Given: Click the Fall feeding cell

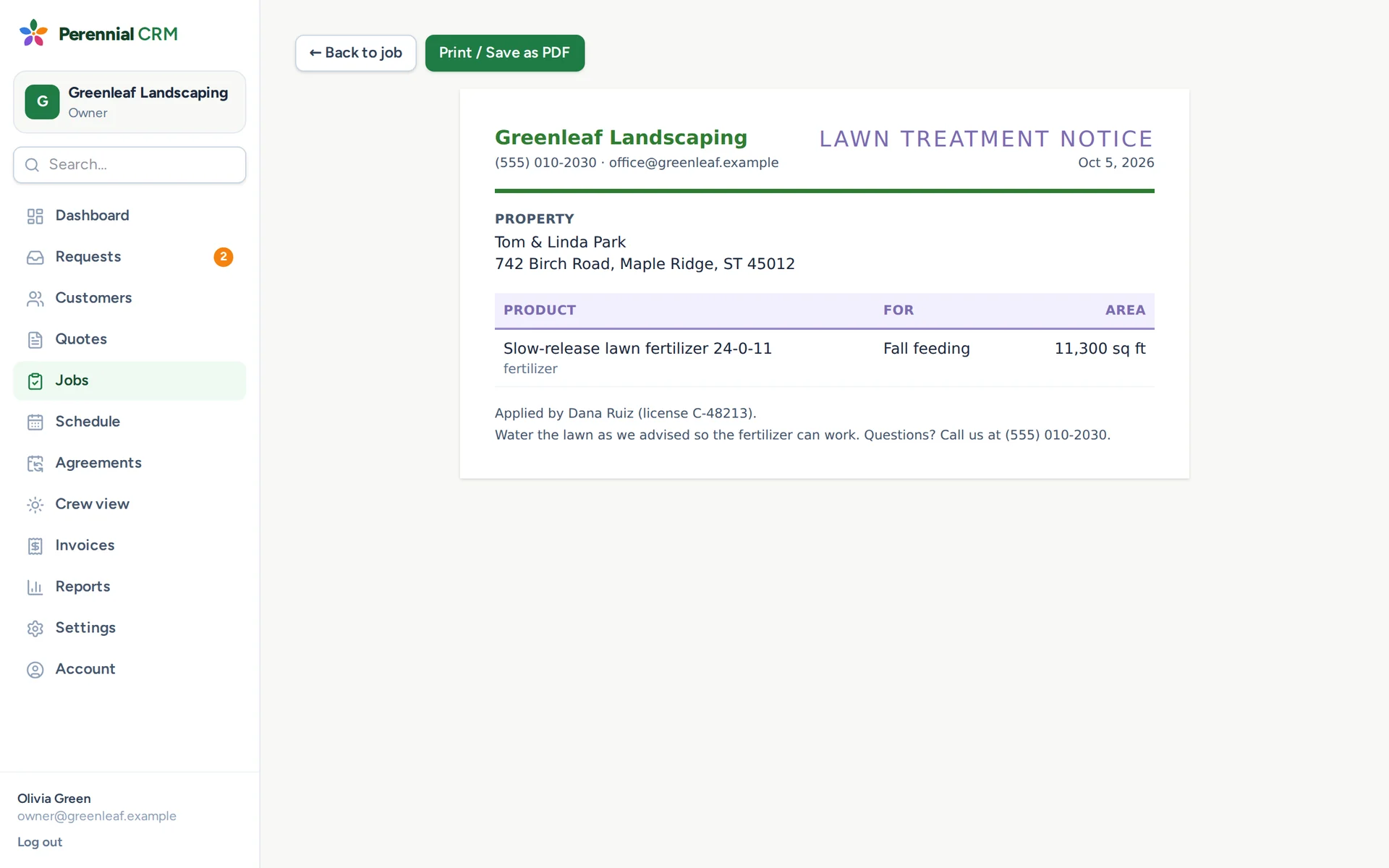Looking at the screenshot, I should click(926, 349).
